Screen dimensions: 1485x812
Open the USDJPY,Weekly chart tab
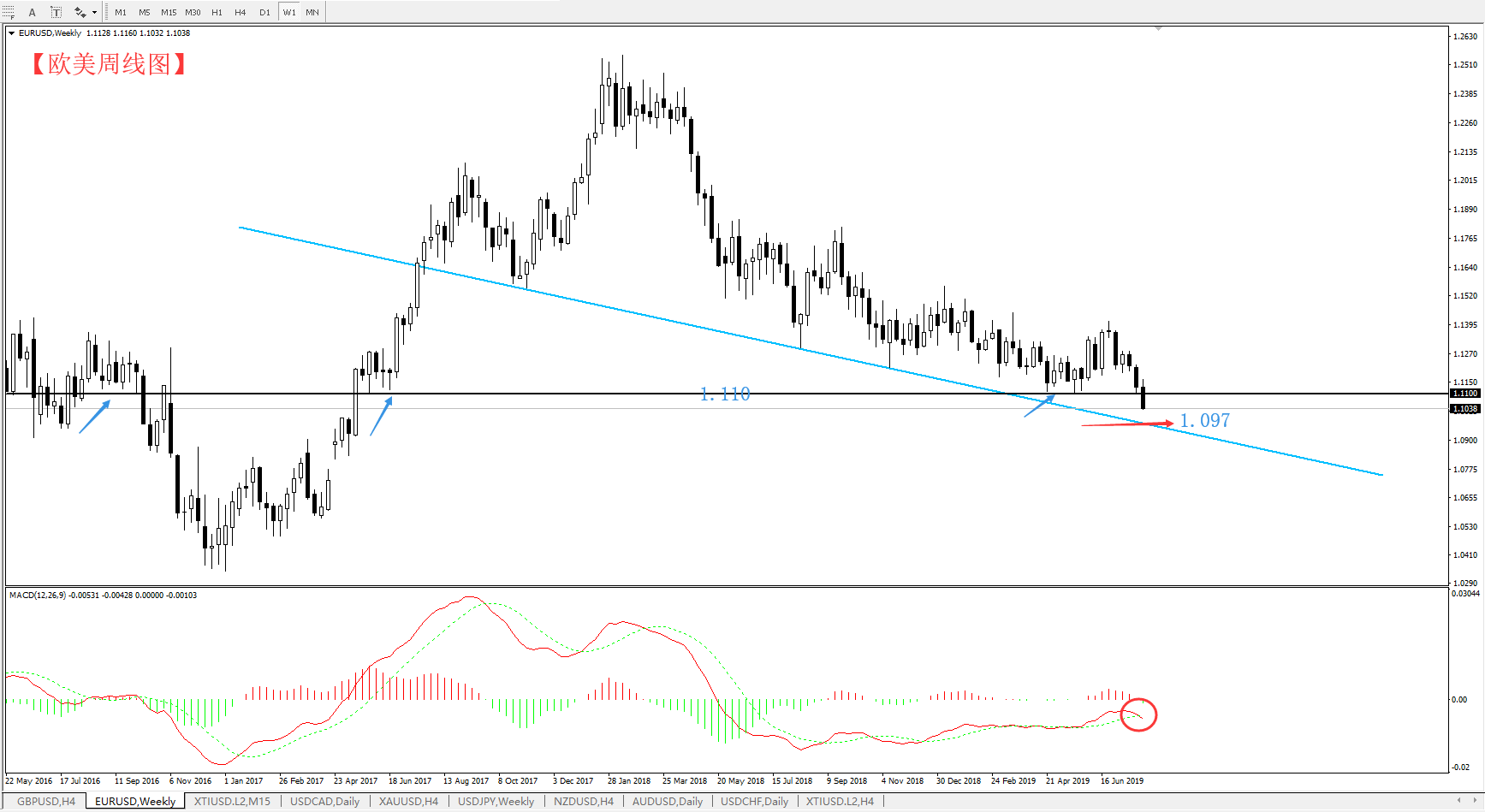(x=496, y=802)
